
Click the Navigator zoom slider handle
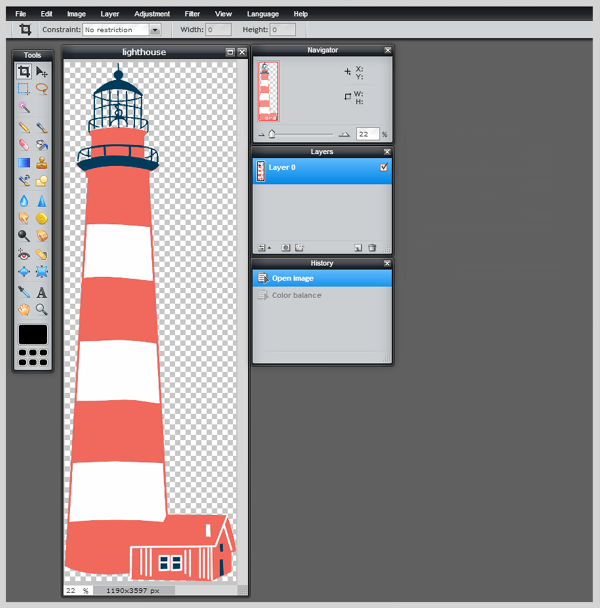pyautogui.click(x=272, y=134)
